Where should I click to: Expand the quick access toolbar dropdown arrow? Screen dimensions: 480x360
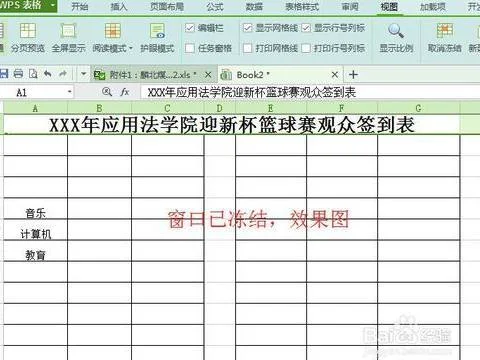tap(83, 74)
